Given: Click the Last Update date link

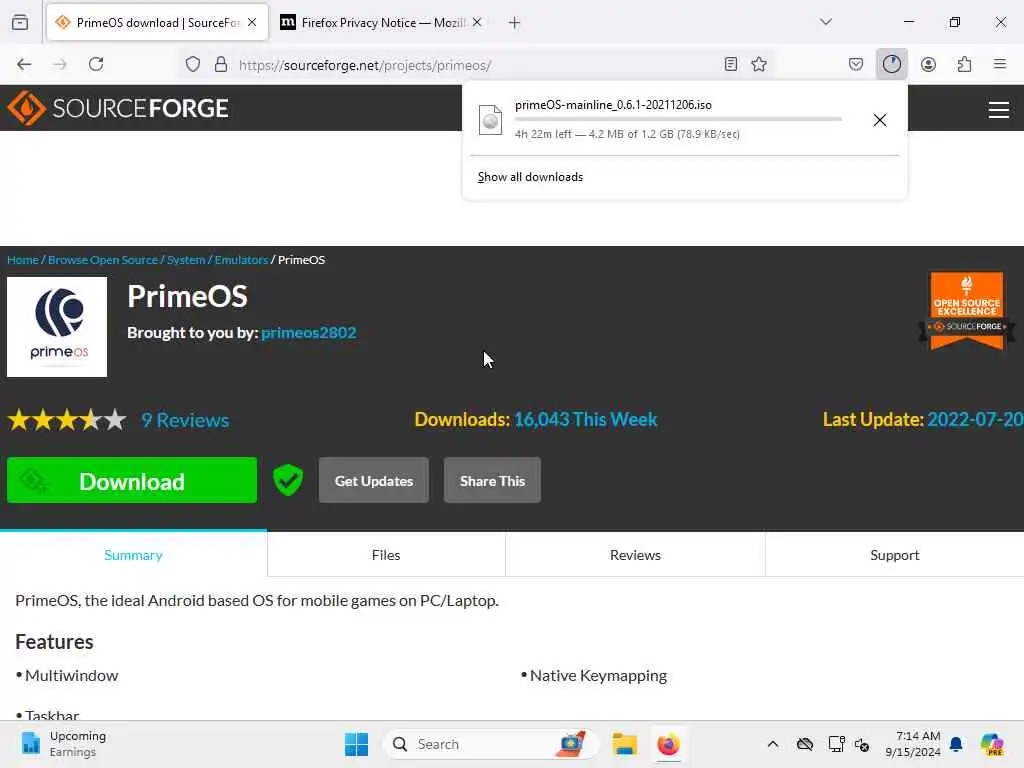Looking at the screenshot, I should coord(975,419).
